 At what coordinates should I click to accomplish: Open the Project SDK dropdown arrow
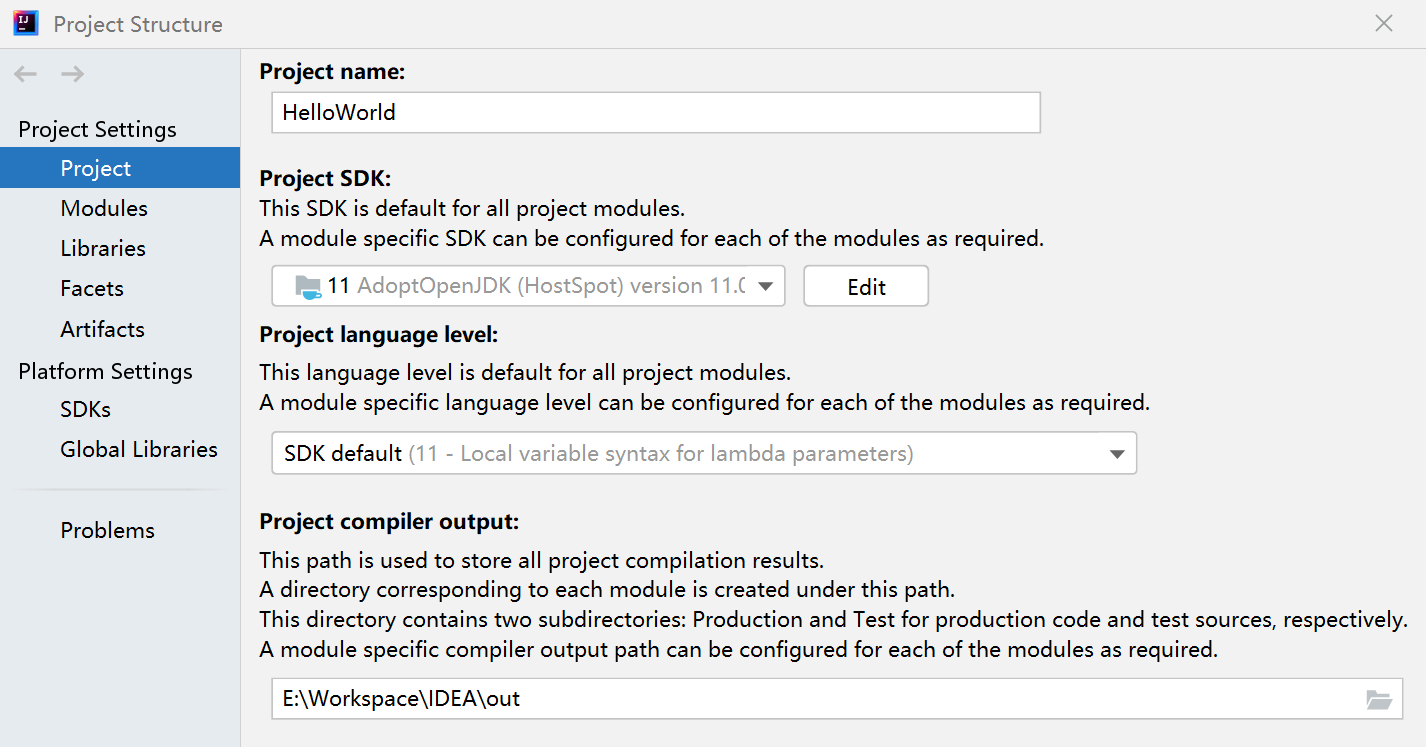click(x=765, y=287)
